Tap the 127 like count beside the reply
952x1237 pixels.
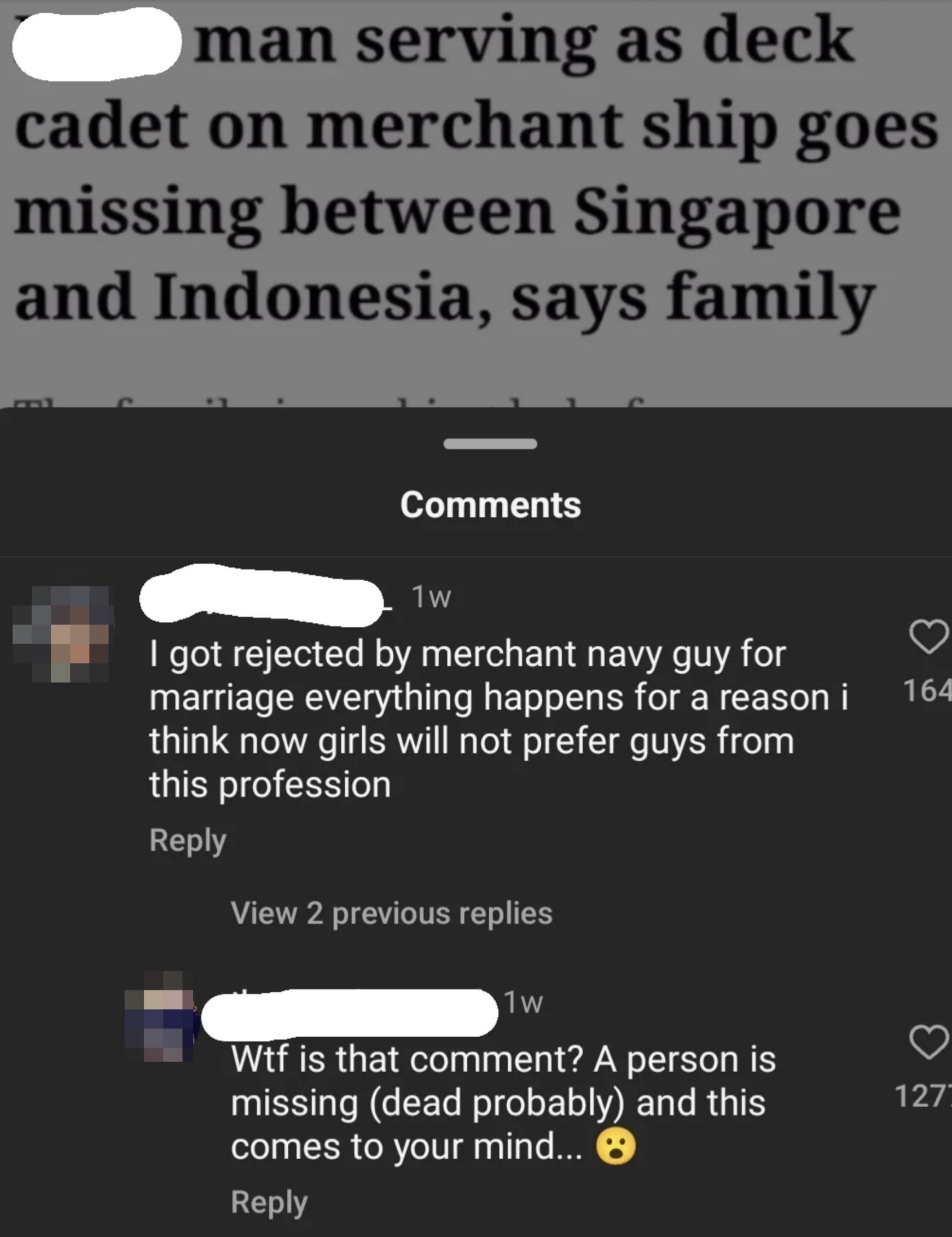923,1096
